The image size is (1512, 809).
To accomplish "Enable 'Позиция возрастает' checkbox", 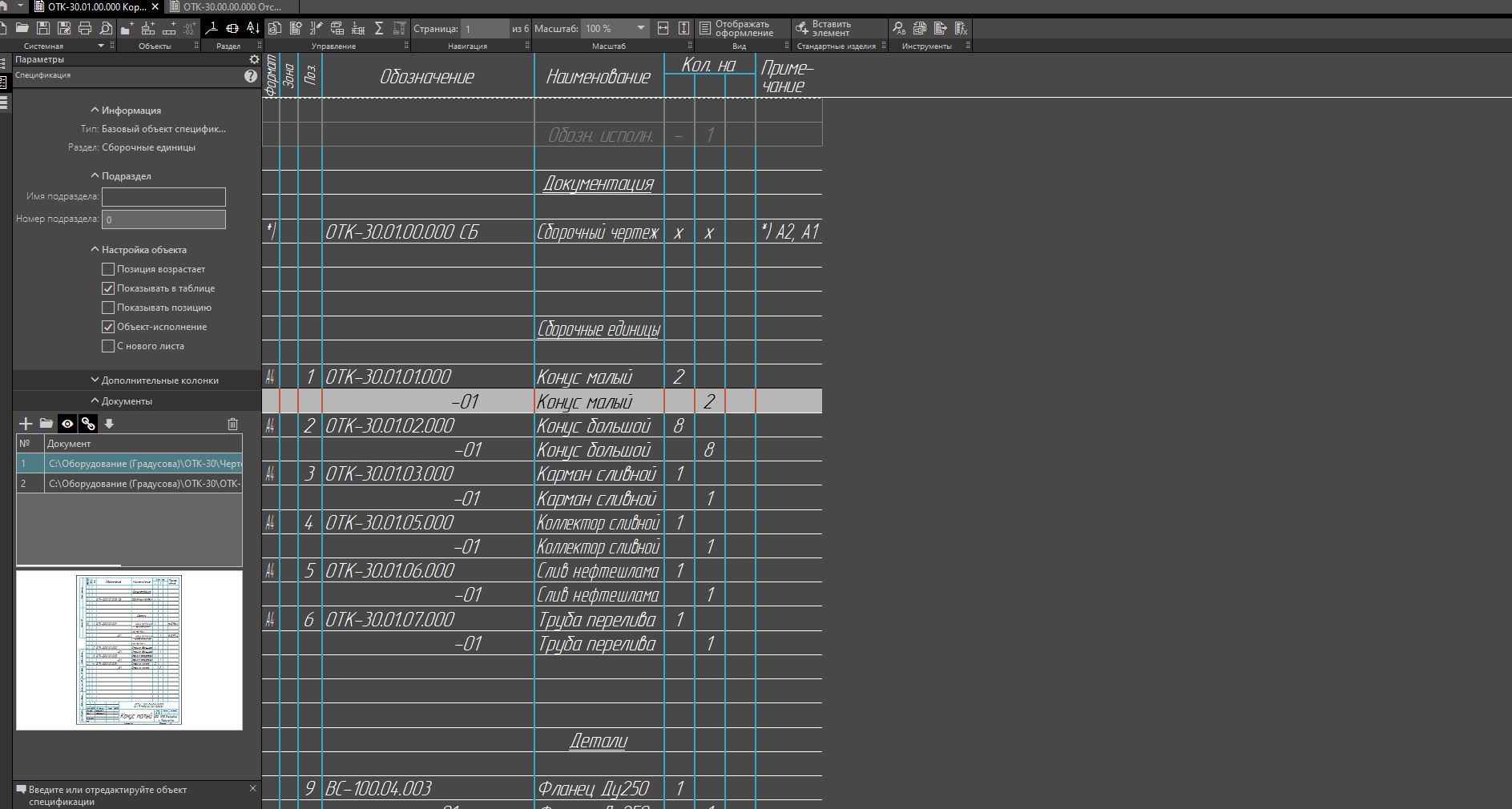I will tap(108, 269).
